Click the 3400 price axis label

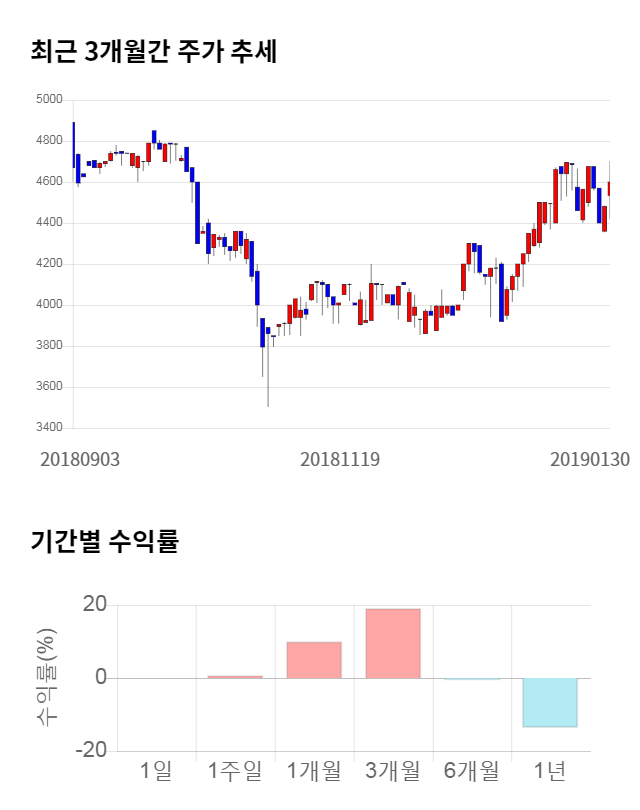49,428
